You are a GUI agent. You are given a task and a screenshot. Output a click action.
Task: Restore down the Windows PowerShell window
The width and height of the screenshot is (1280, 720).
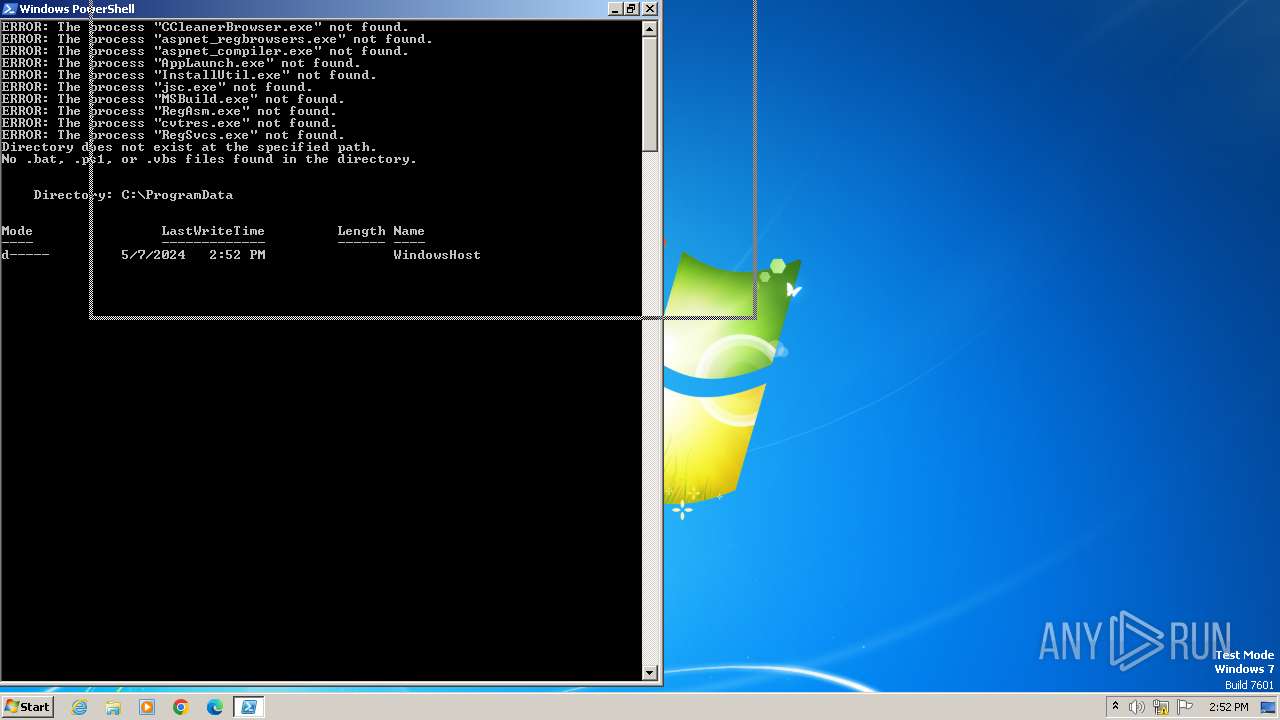point(632,9)
